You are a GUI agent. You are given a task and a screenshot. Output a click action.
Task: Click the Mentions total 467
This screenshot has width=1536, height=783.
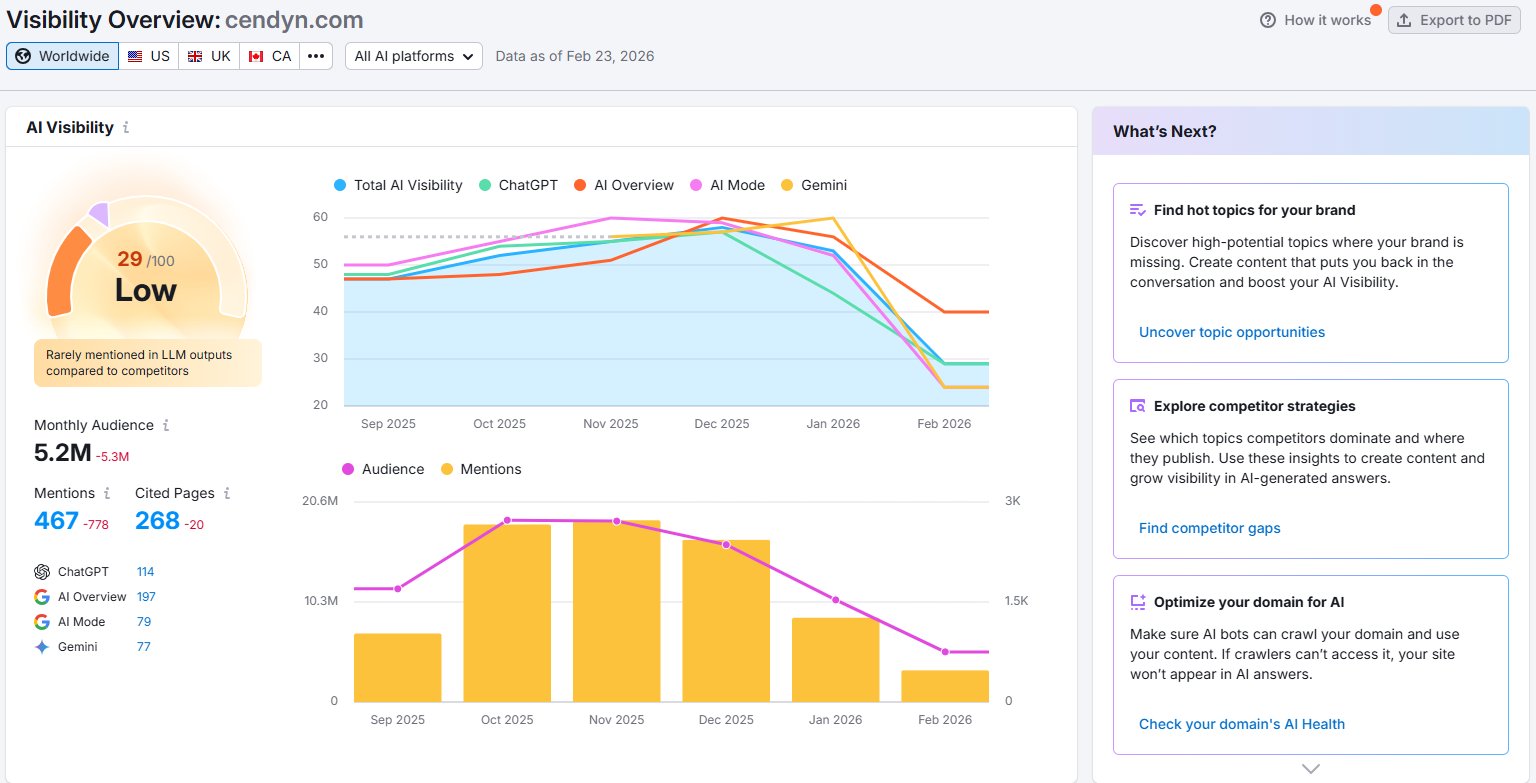(x=56, y=521)
